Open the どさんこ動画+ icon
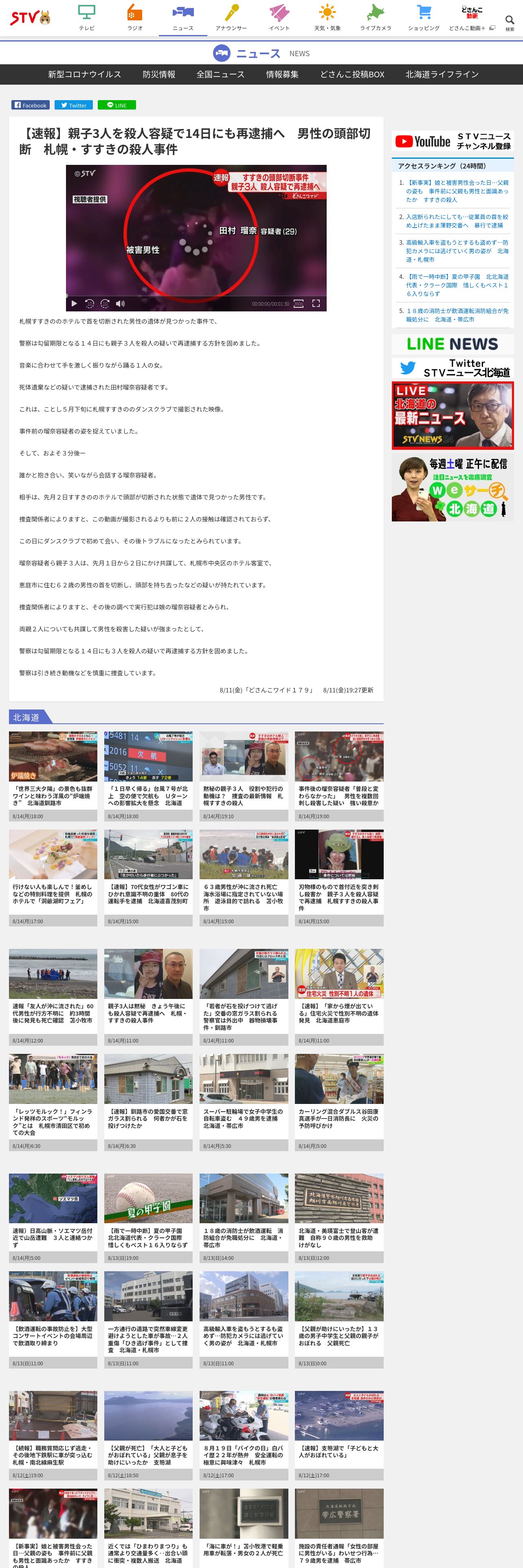This screenshot has width=523, height=1568. (472, 12)
